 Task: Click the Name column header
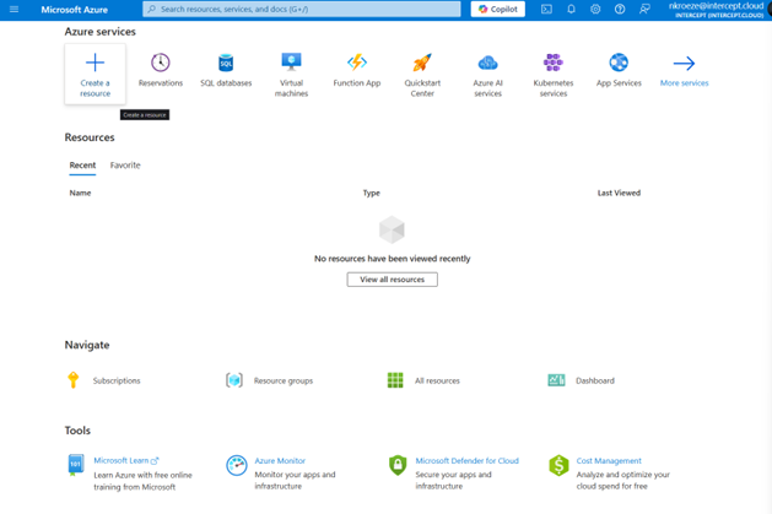click(x=80, y=193)
